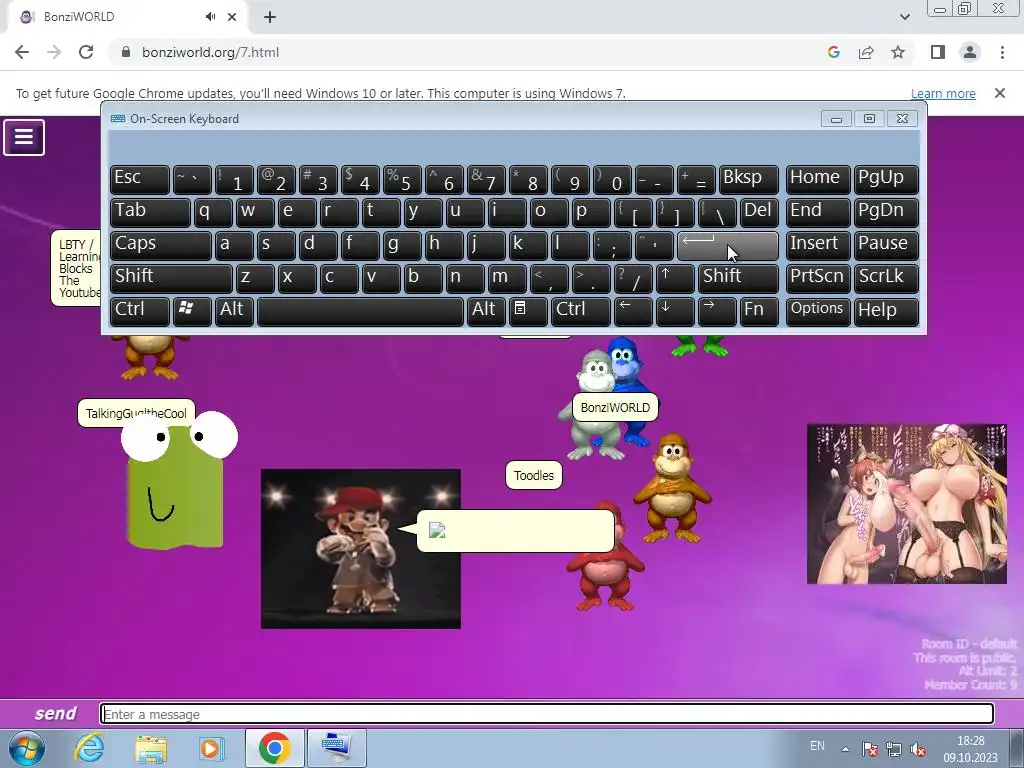Click the volume icon in the system tray
Image resolution: width=1024 pixels, height=768 pixels.
click(919, 750)
